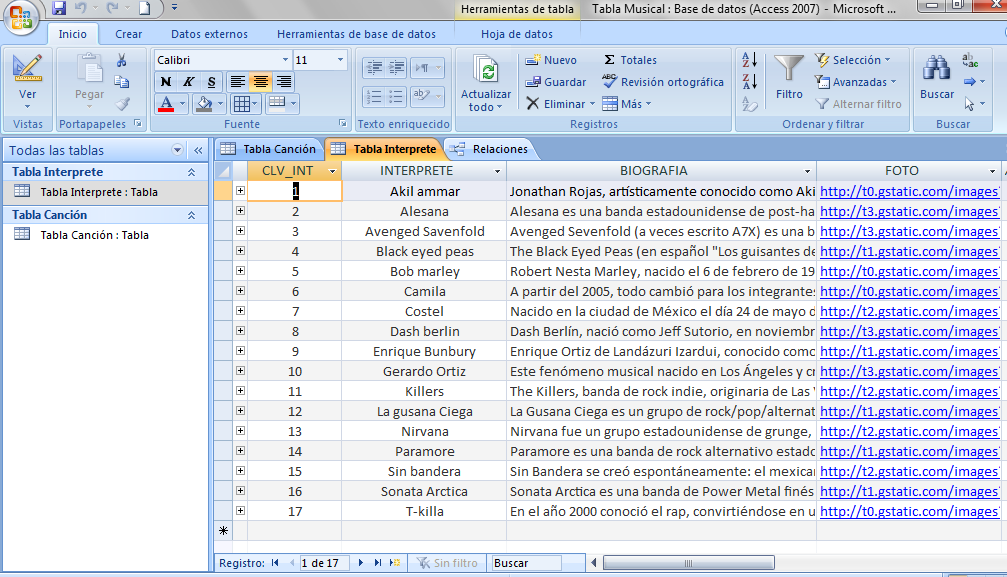
Task: Open the Datos externos ribbon tab
Action: tap(209, 34)
